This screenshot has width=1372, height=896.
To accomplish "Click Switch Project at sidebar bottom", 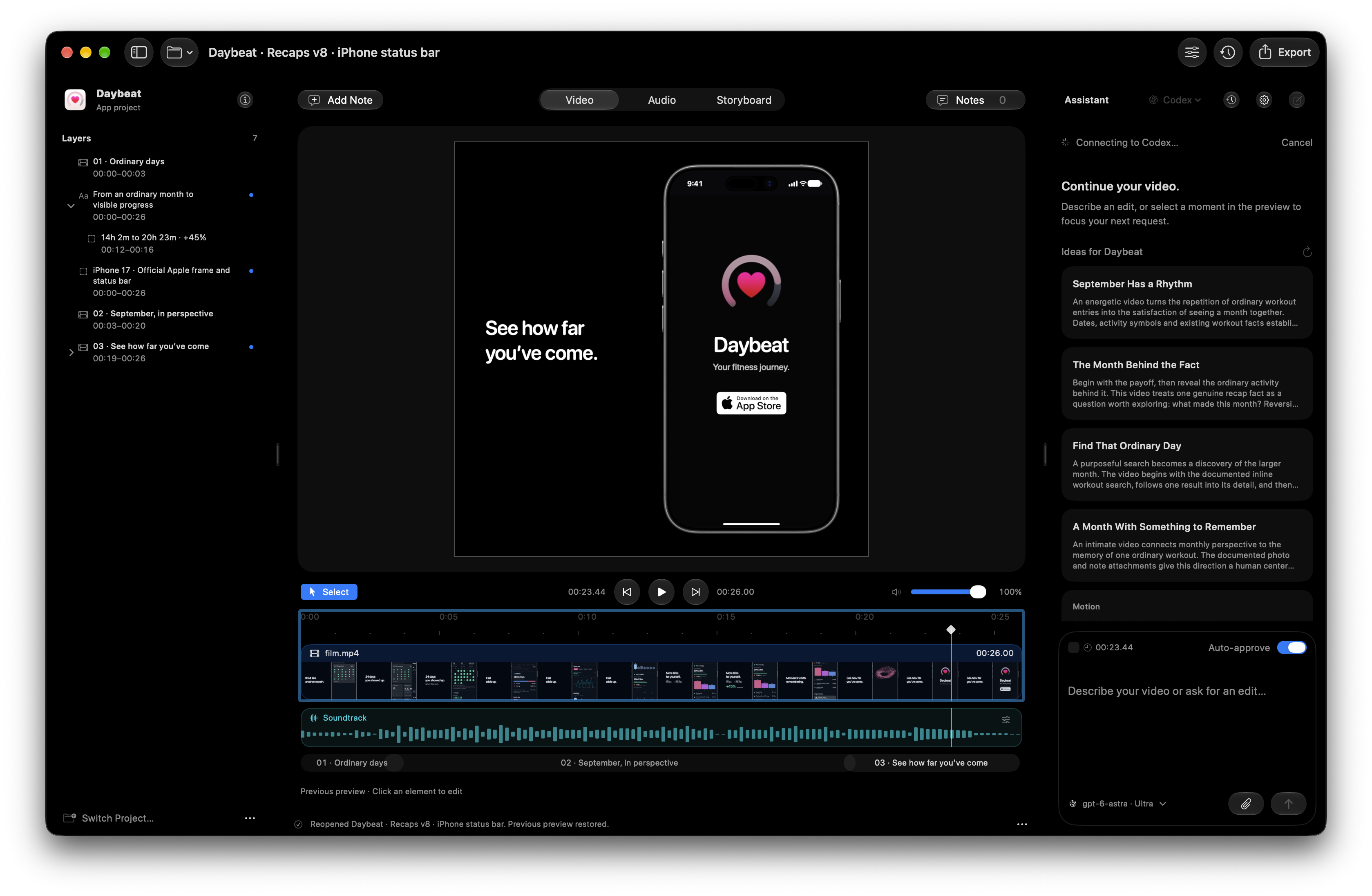I will (x=109, y=818).
